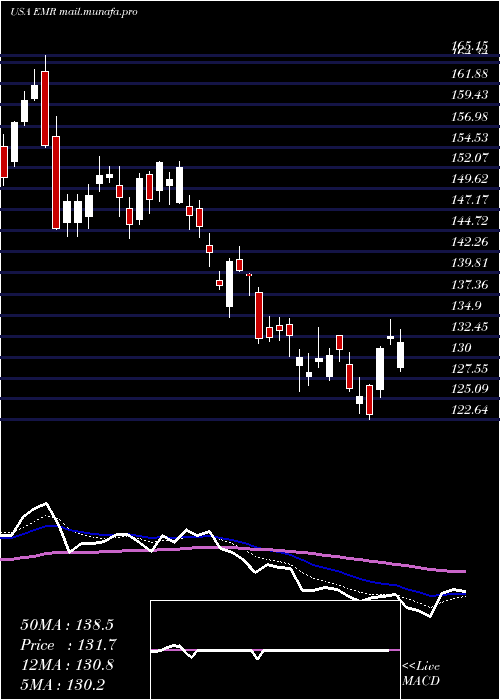Click the '<<Live MACD' label
This screenshot has height=700, width=500.
click(421, 674)
